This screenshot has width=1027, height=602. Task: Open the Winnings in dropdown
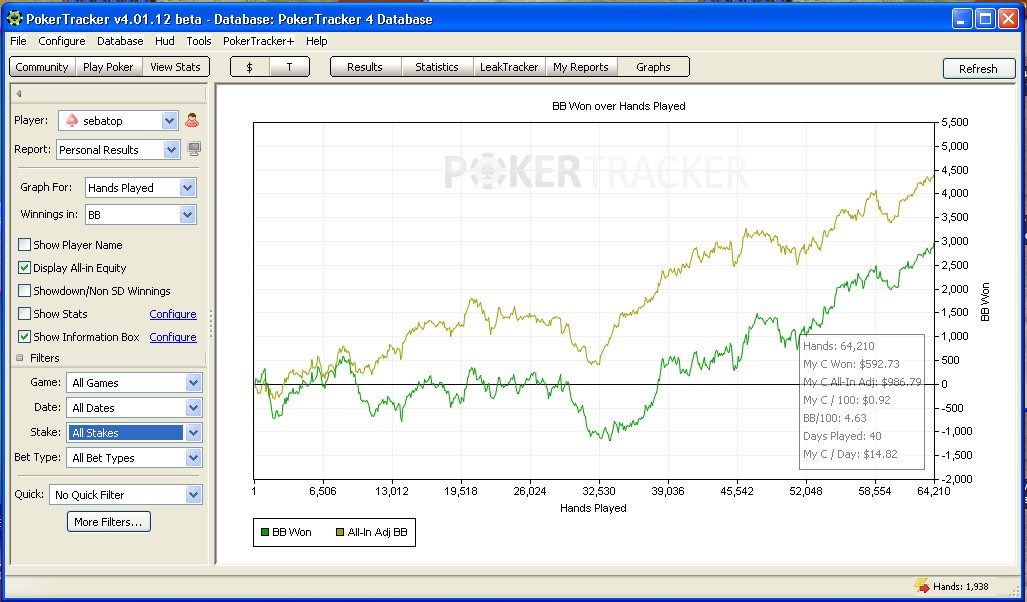coord(187,215)
